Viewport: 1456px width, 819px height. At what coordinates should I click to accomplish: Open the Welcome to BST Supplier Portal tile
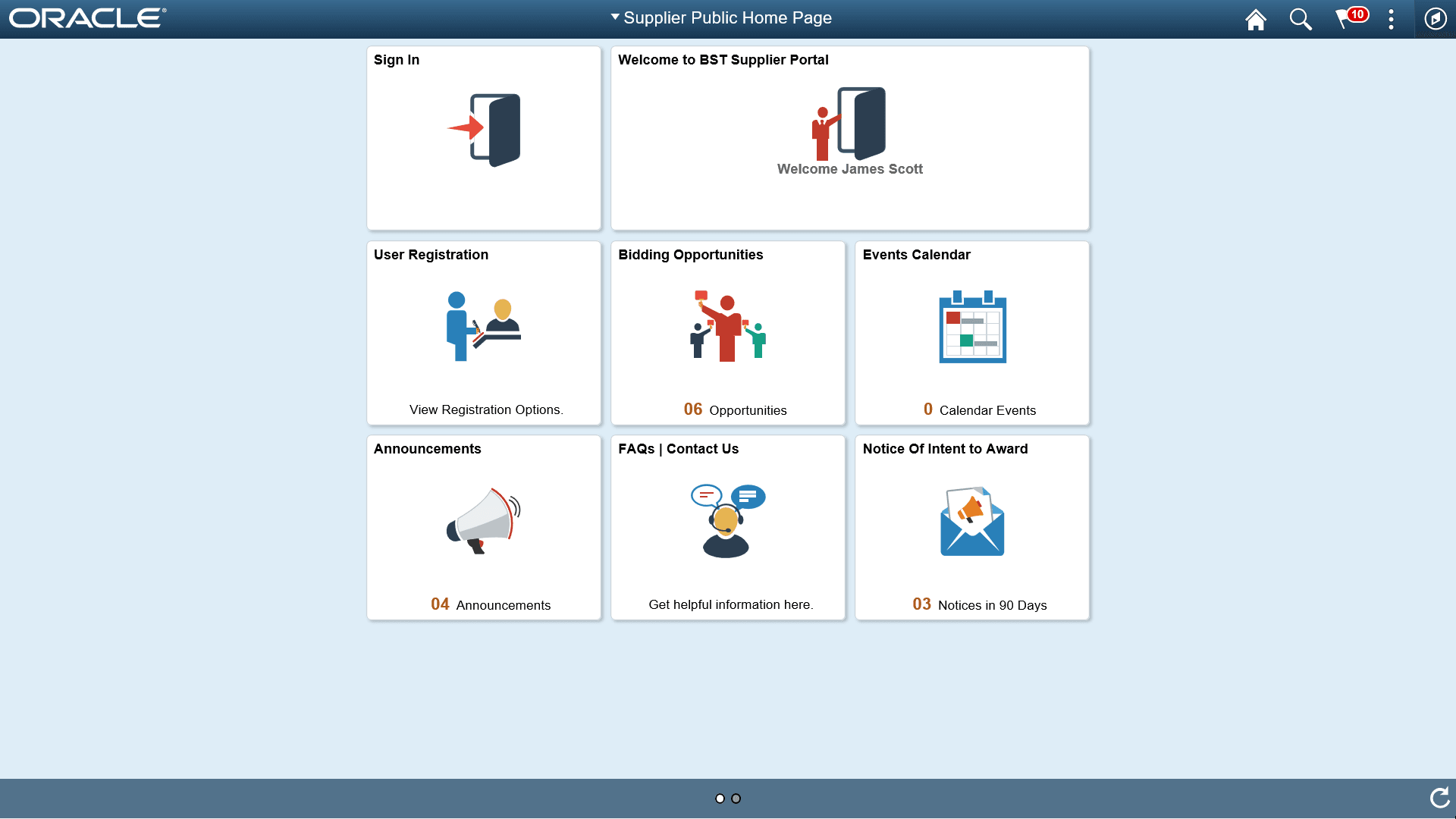[849, 136]
